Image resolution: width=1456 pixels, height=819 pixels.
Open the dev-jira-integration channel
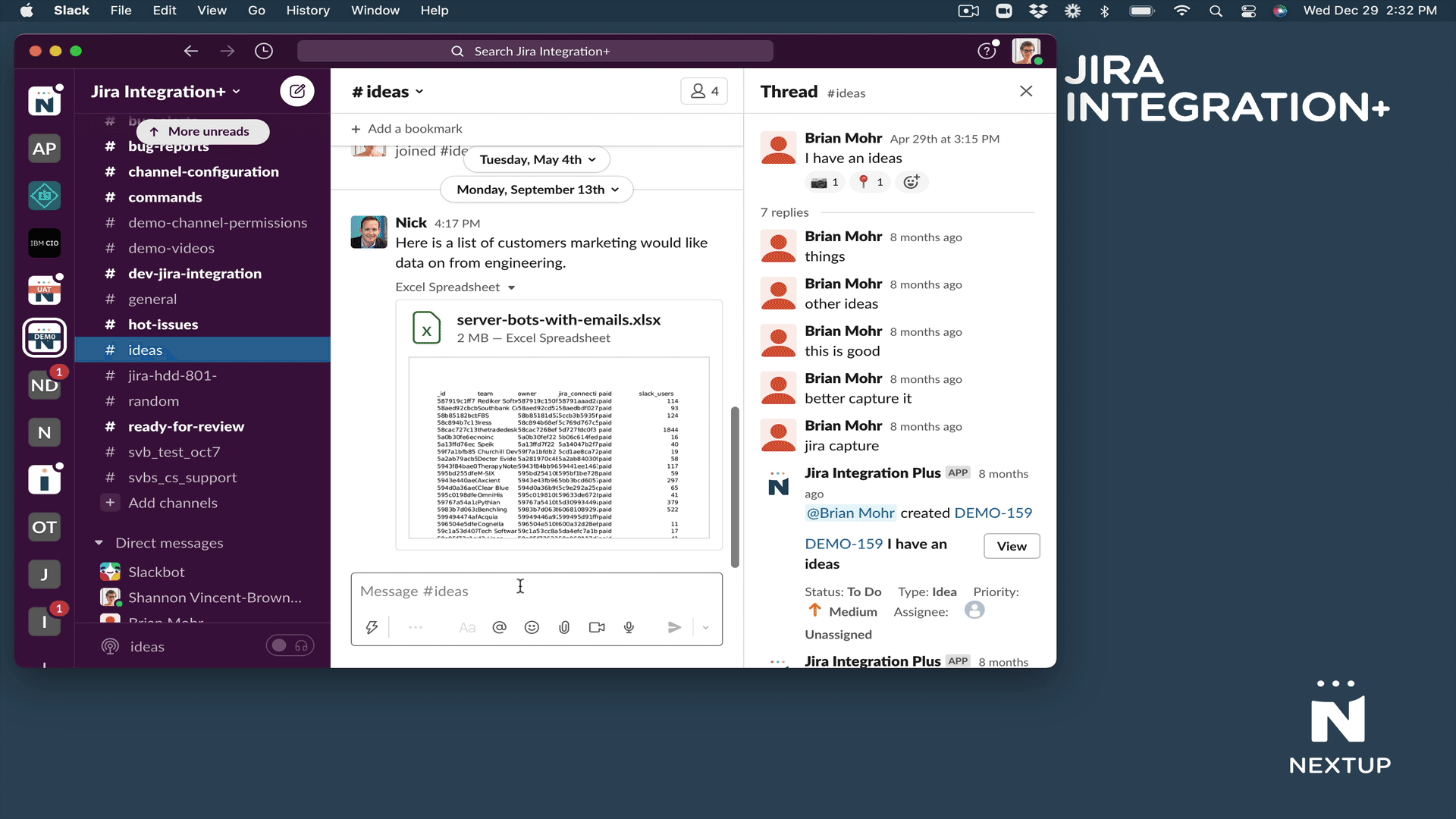pyautogui.click(x=202, y=274)
